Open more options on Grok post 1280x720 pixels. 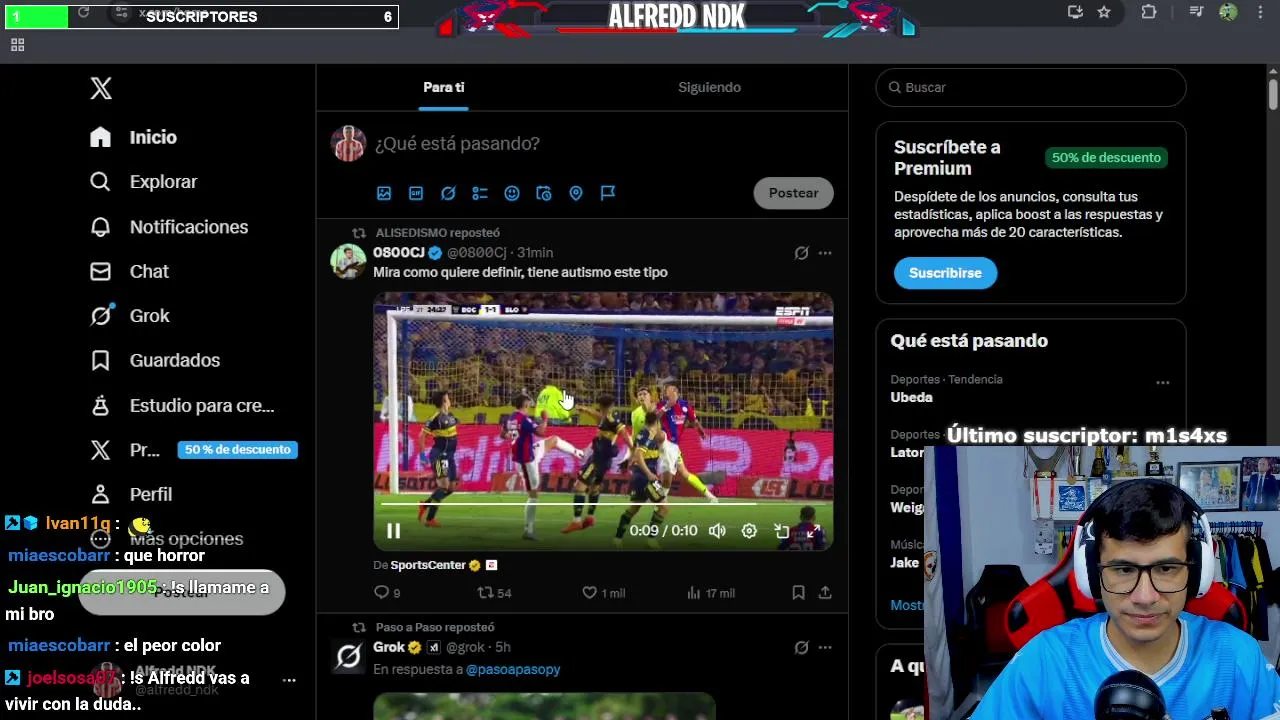(x=825, y=648)
